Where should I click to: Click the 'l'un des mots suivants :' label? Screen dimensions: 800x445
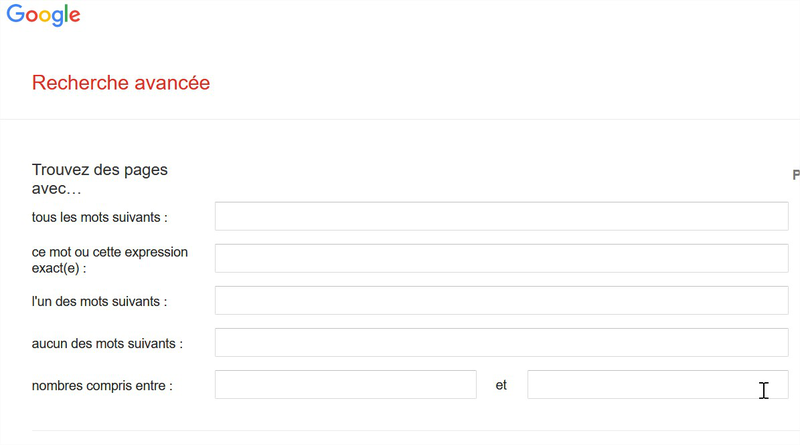pos(99,301)
